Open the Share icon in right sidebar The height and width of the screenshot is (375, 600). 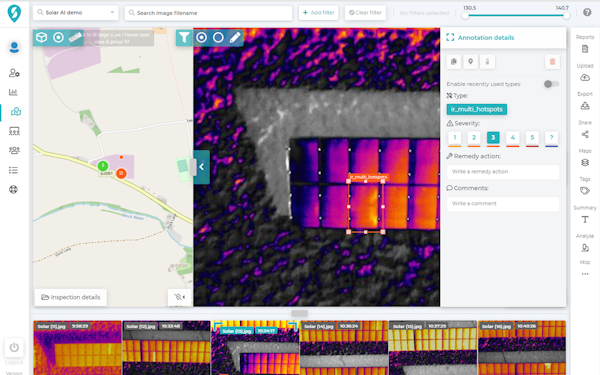(585, 134)
